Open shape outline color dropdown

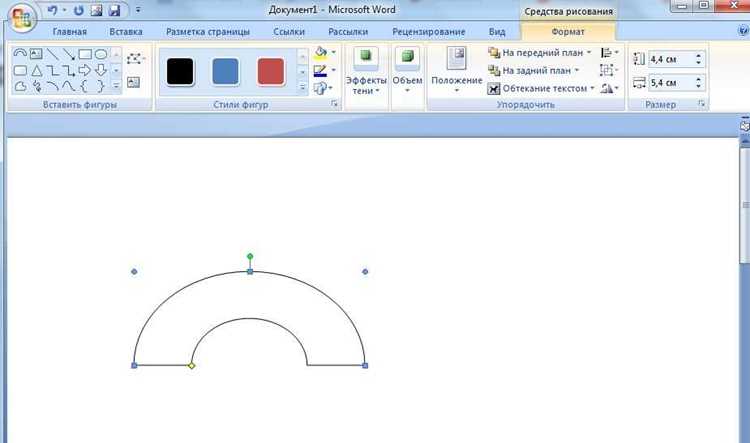333,70
